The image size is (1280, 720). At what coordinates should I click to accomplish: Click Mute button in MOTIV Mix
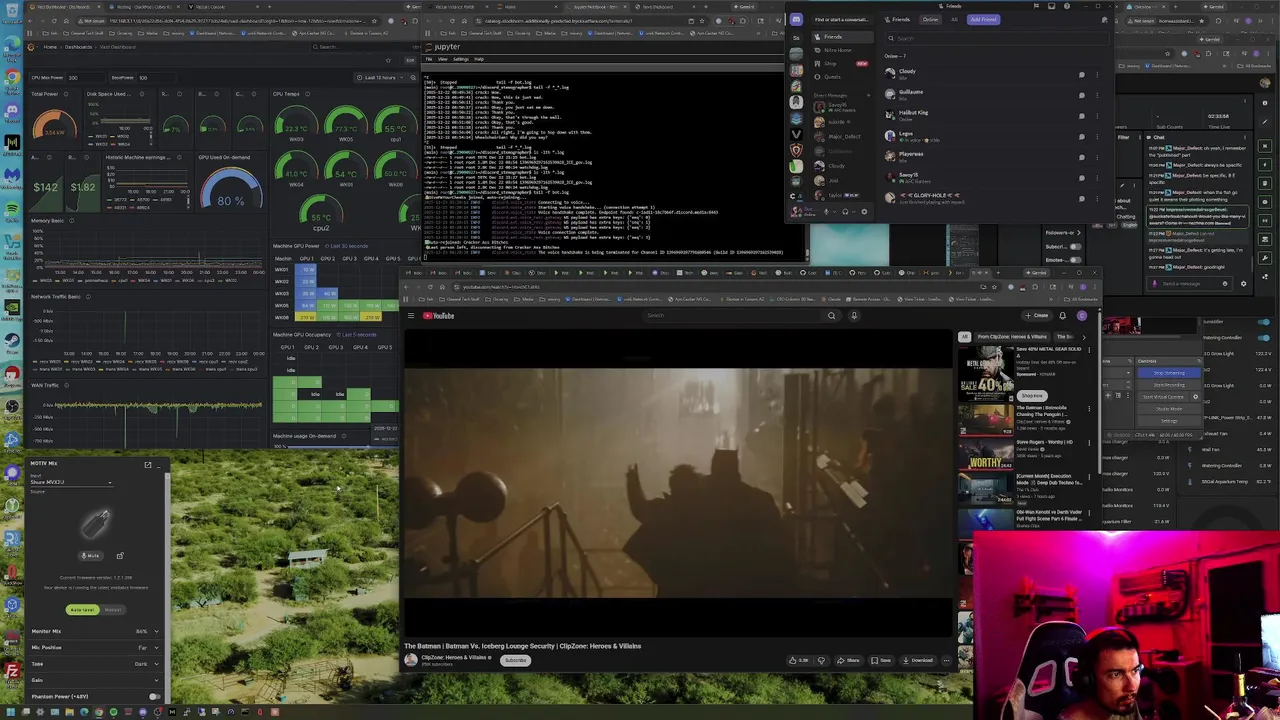(90, 556)
